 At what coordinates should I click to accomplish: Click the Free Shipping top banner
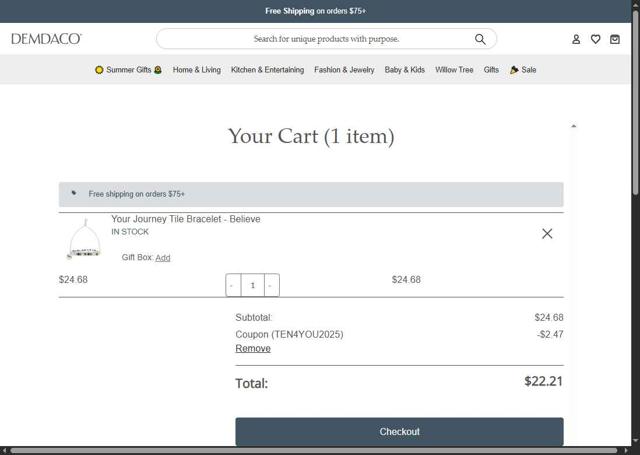[x=316, y=11]
